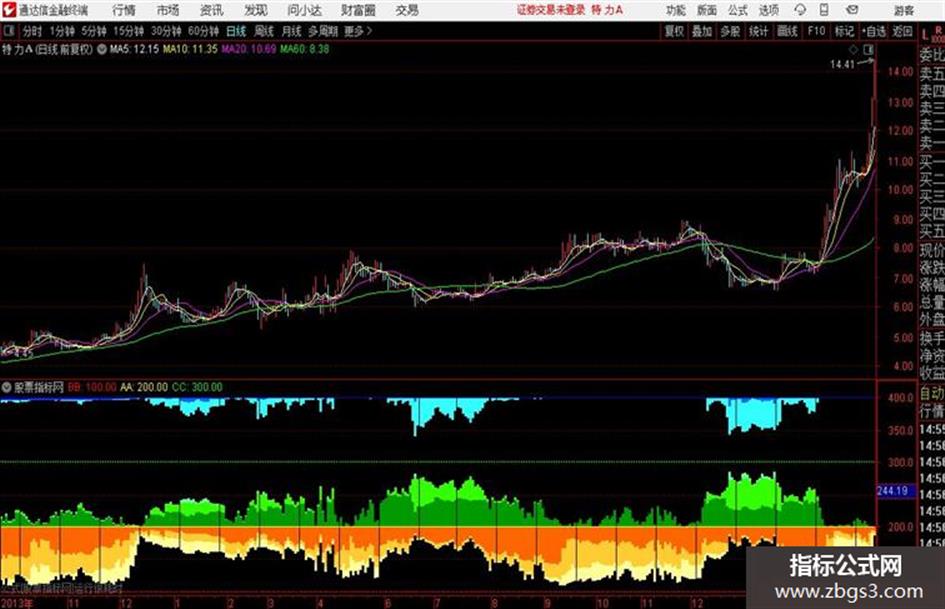
Task: Open the mobile phone icon in title bar
Action: (824, 10)
